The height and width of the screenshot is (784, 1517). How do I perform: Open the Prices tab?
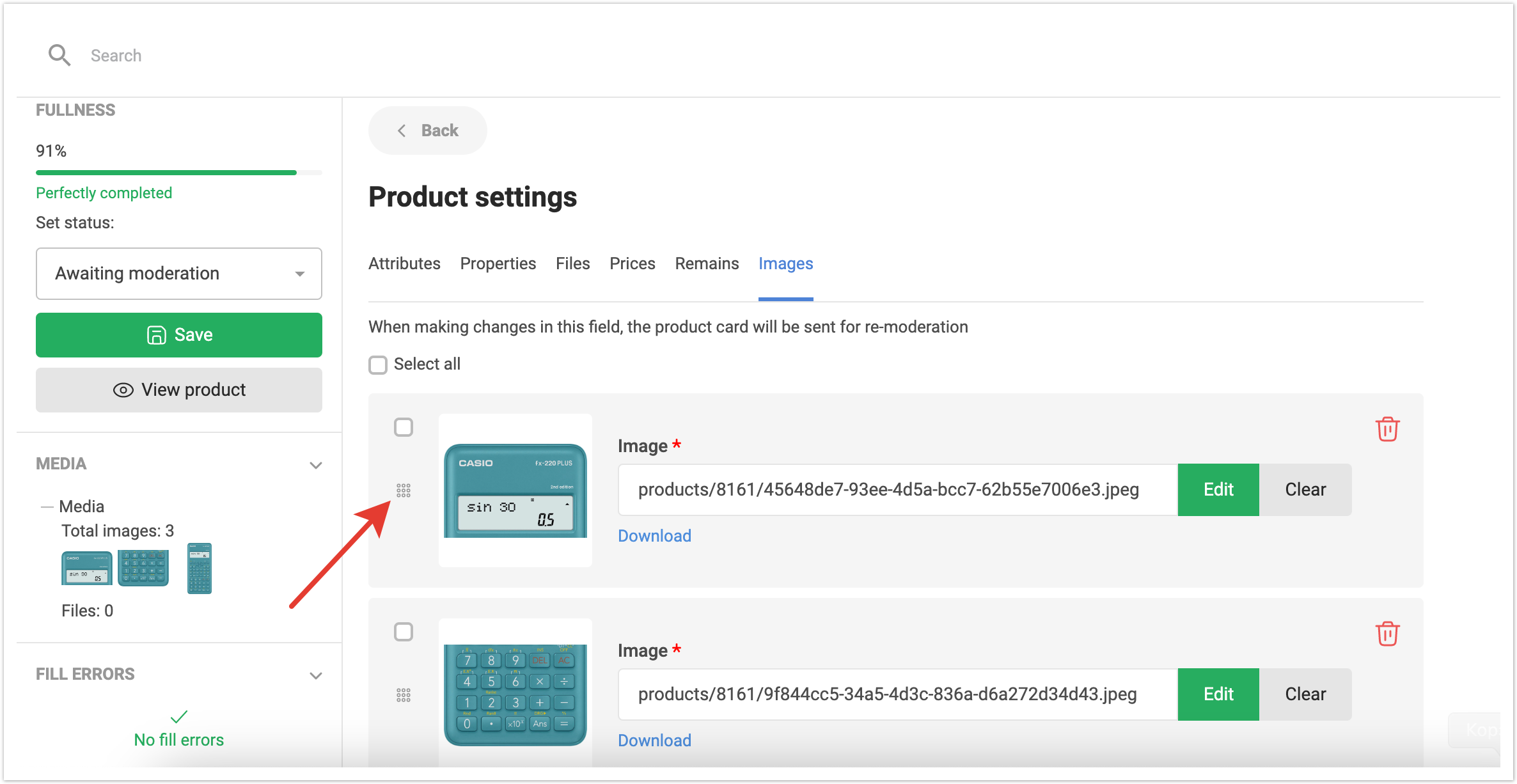point(632,263)
